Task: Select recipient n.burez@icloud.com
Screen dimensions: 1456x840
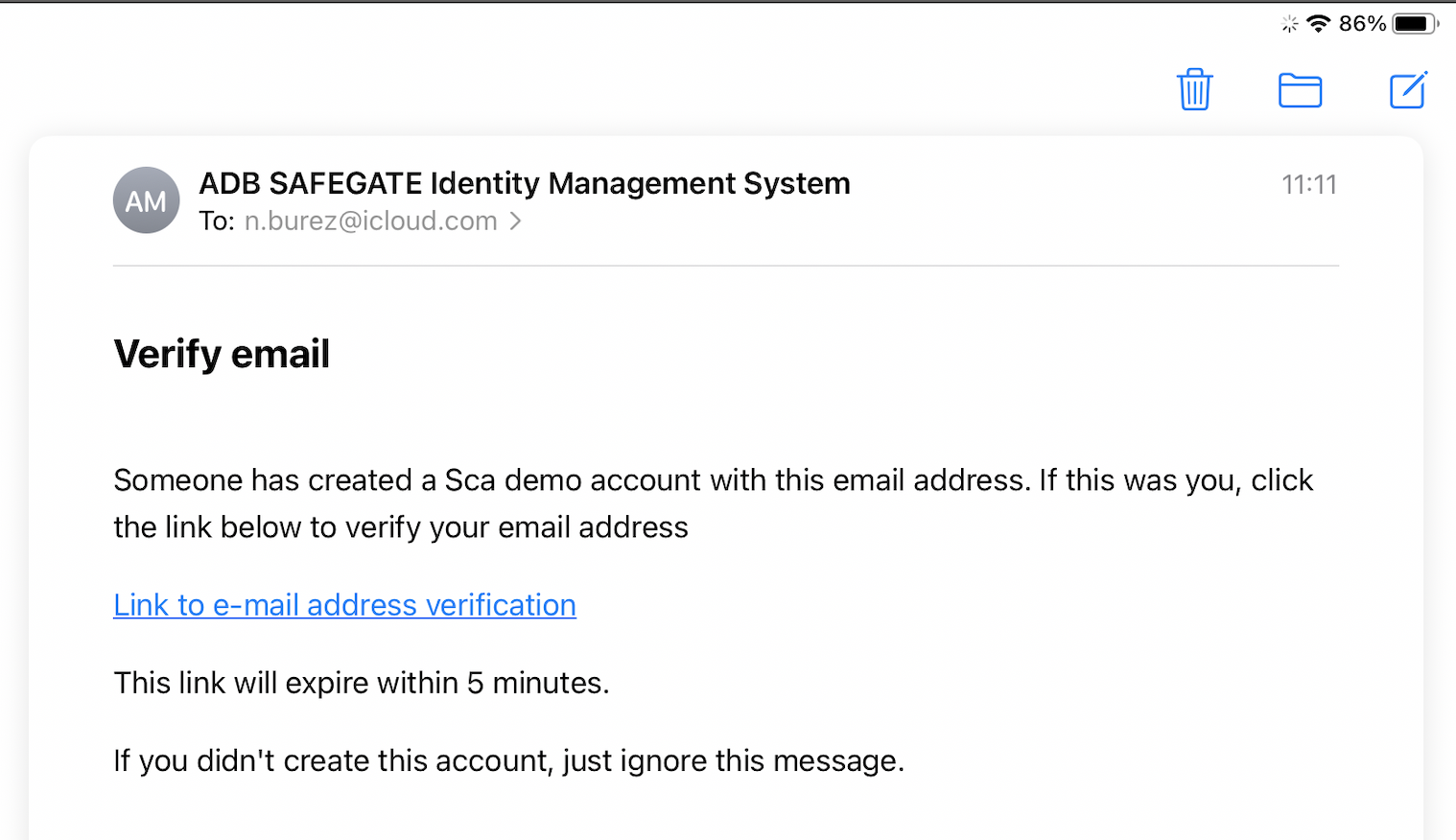Action: [x=370, y=222]
